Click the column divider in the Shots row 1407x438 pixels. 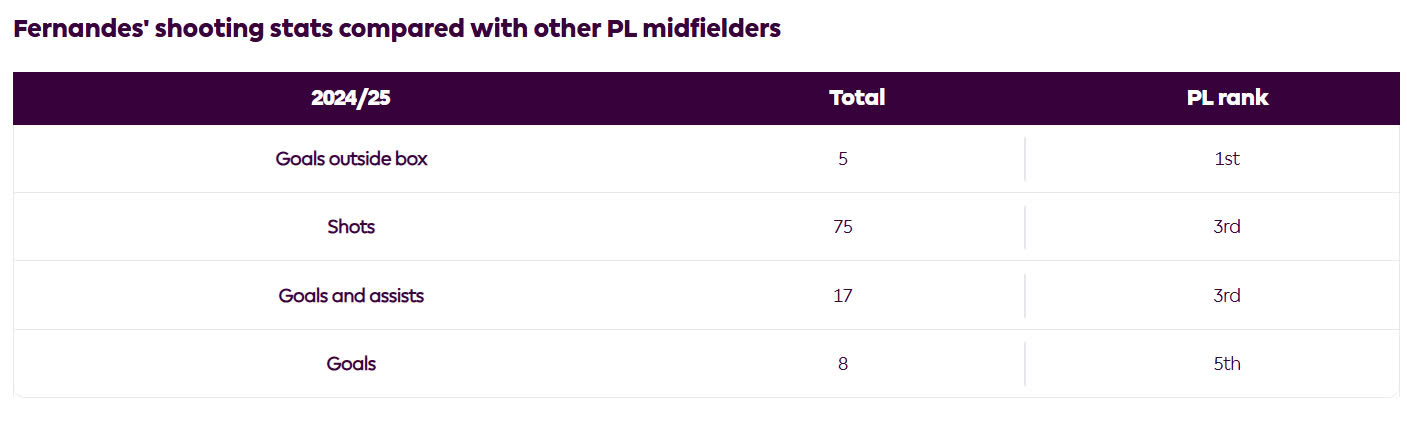tap(1025, 227)
